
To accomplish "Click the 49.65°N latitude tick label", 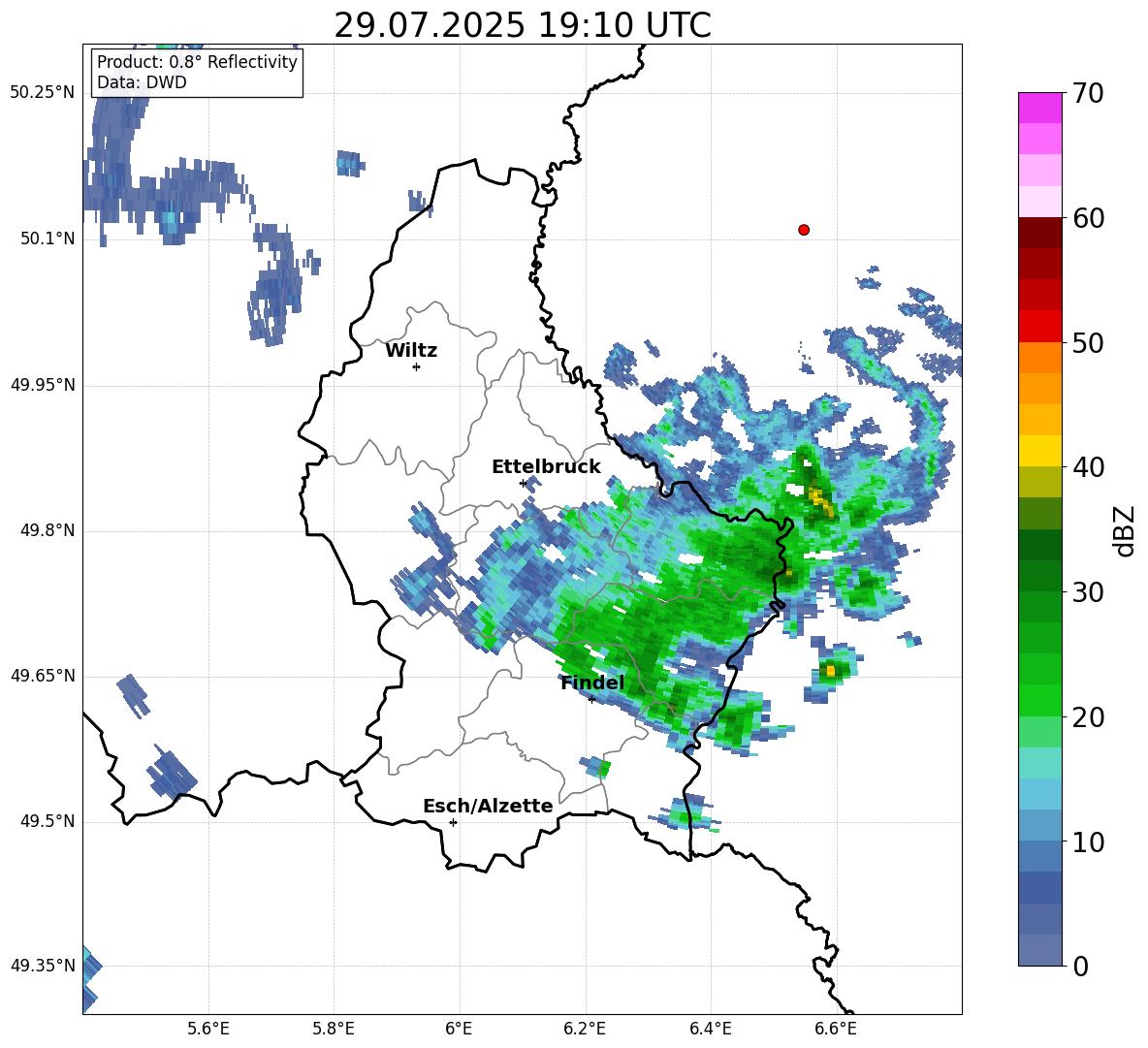I will point(43,677).
